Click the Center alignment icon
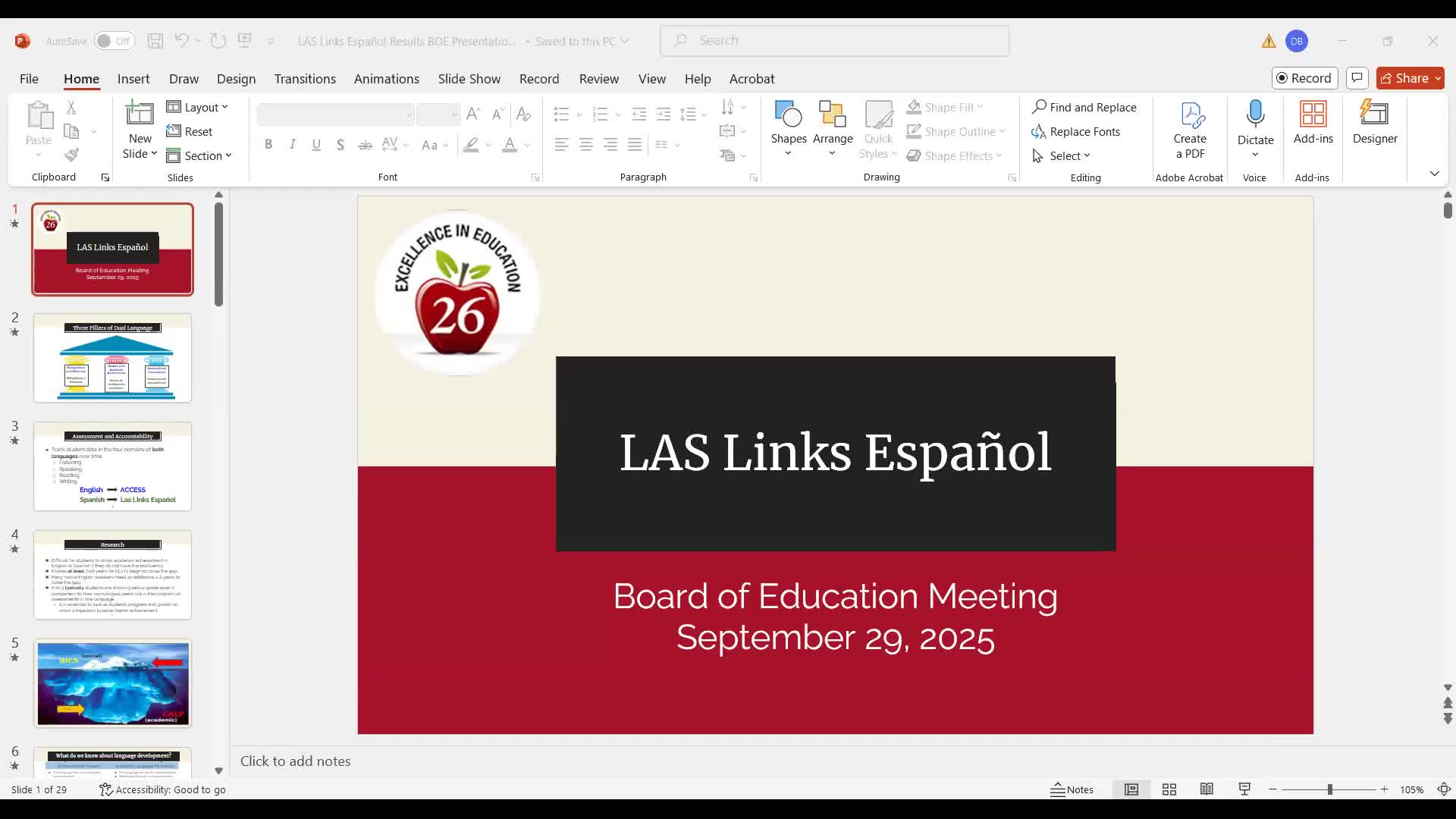Image resolution: width=1456 pixels, height=819 pixels. 585,144
